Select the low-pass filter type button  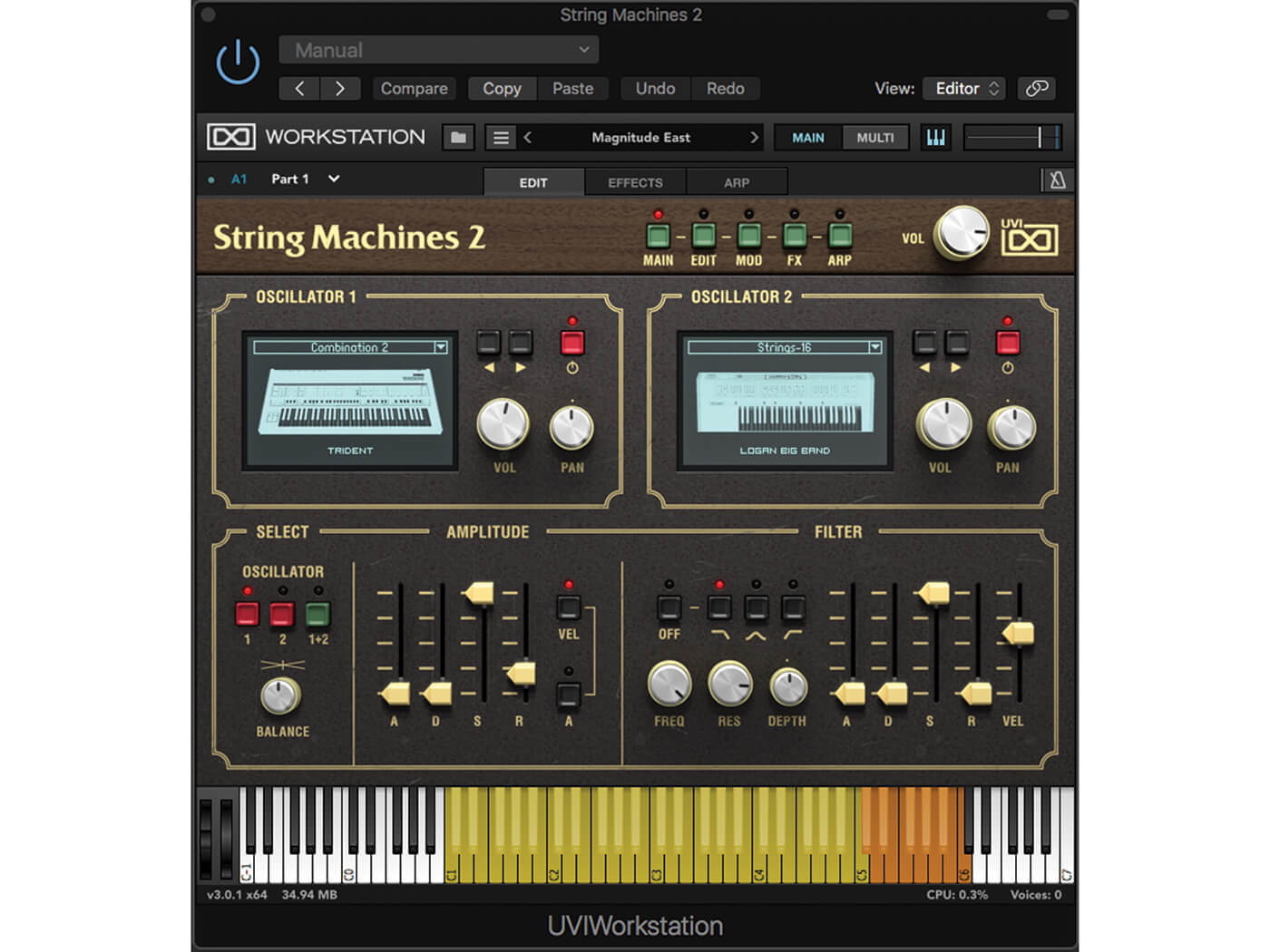719,607
